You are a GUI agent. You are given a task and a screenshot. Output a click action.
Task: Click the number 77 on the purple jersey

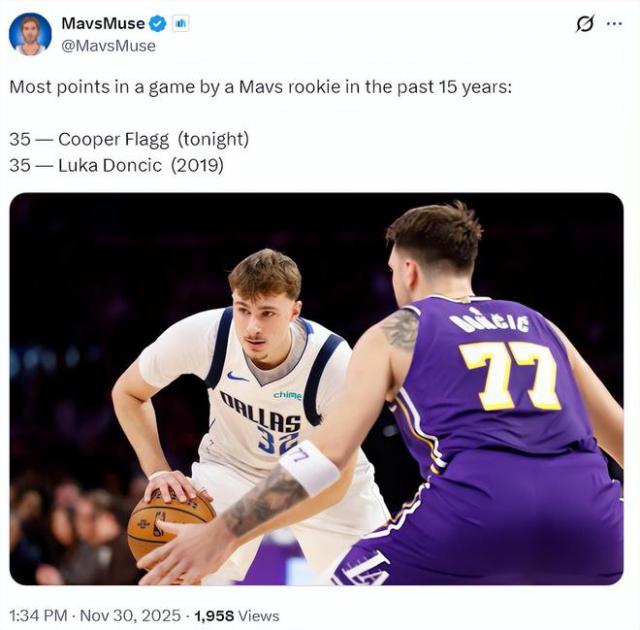(511, 376)
